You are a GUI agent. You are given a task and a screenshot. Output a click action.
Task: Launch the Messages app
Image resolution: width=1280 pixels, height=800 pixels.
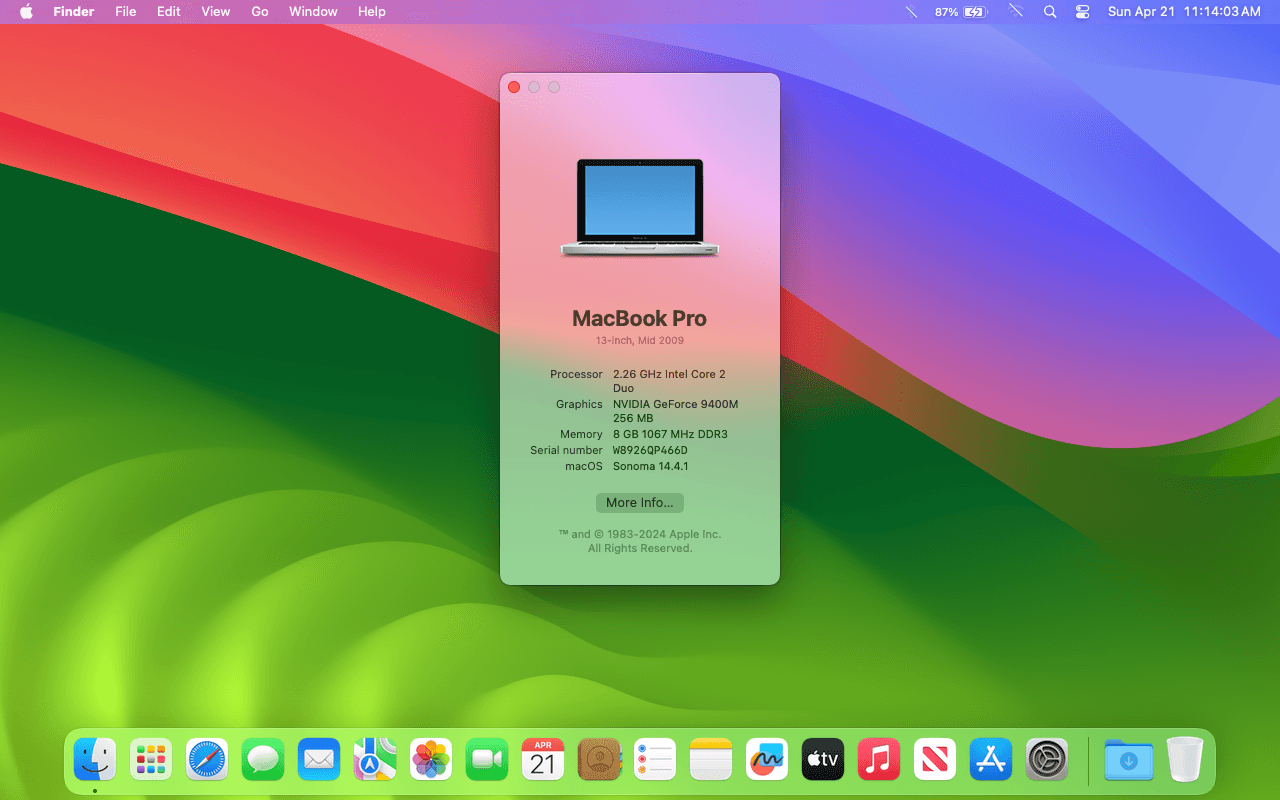point(262,758)
